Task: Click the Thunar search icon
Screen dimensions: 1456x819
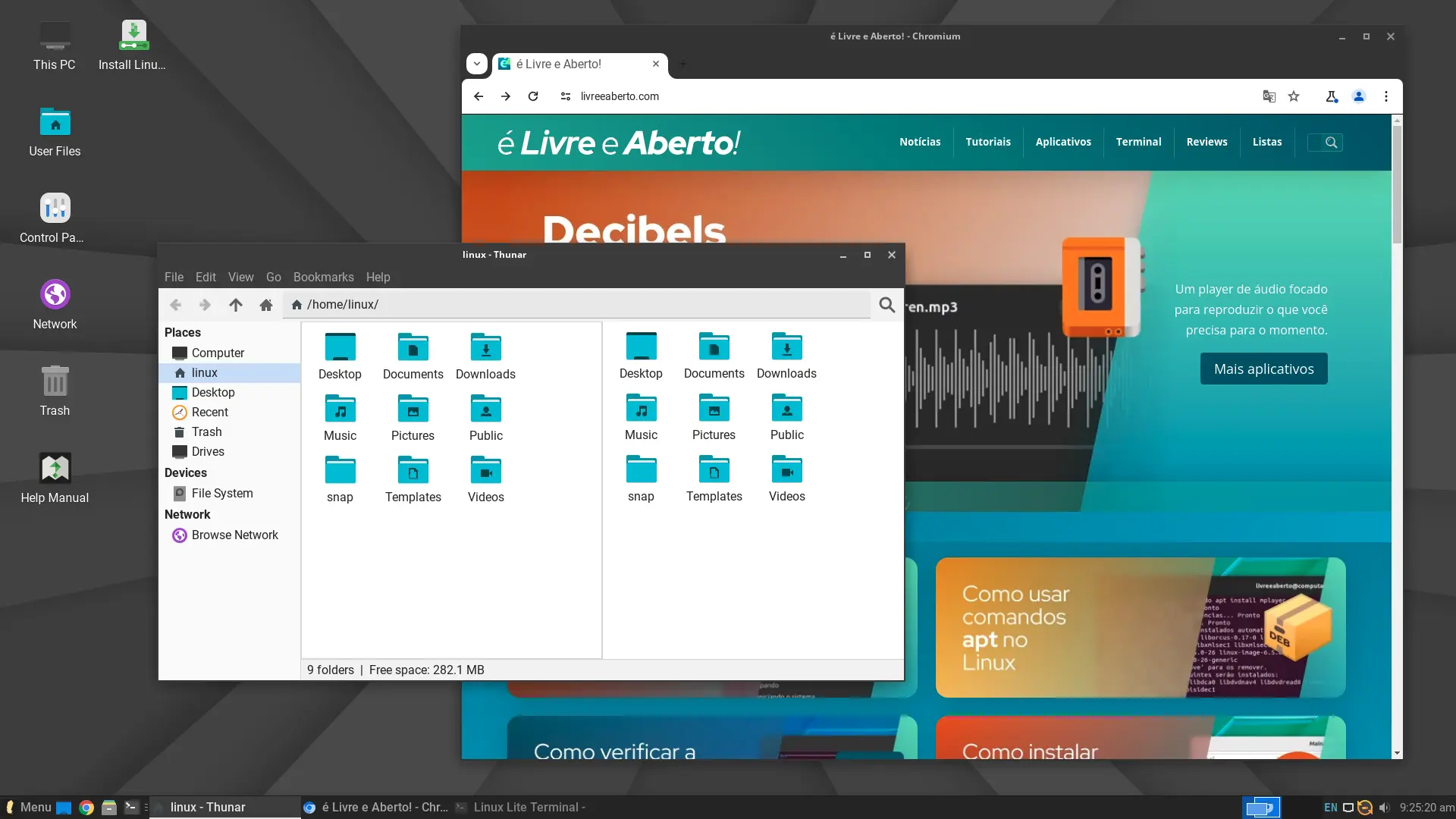Action: pyautogui.click(x=886, y=304)
